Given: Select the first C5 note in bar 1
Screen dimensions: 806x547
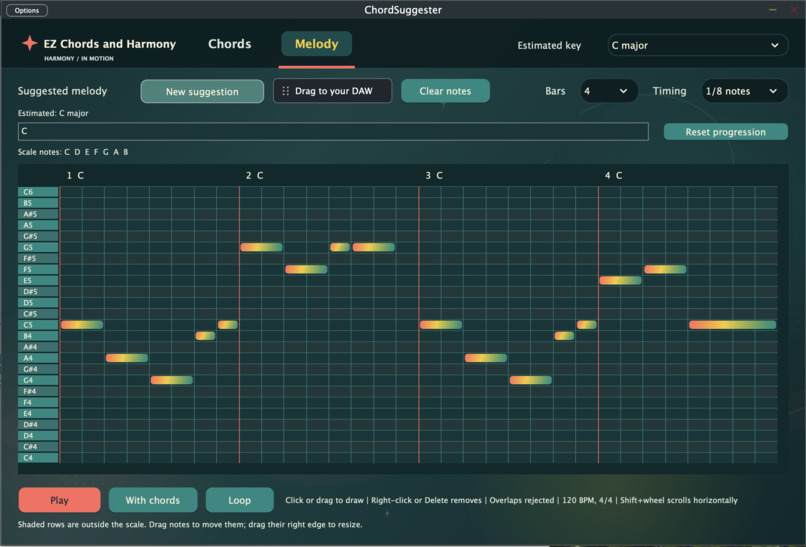Looking at the screenshot, I should coord(82,325).
